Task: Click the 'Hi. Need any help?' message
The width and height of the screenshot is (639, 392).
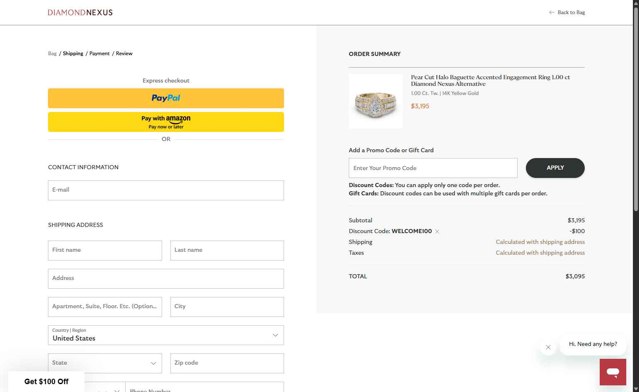Action: click(x=593, y=344)
